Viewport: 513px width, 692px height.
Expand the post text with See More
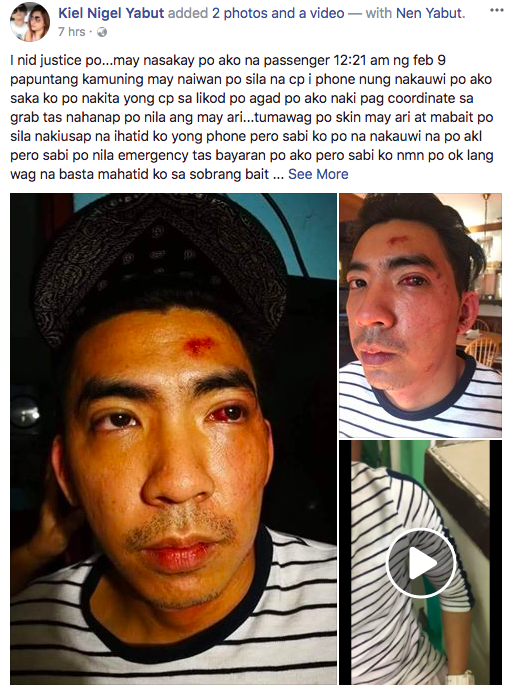318,174
